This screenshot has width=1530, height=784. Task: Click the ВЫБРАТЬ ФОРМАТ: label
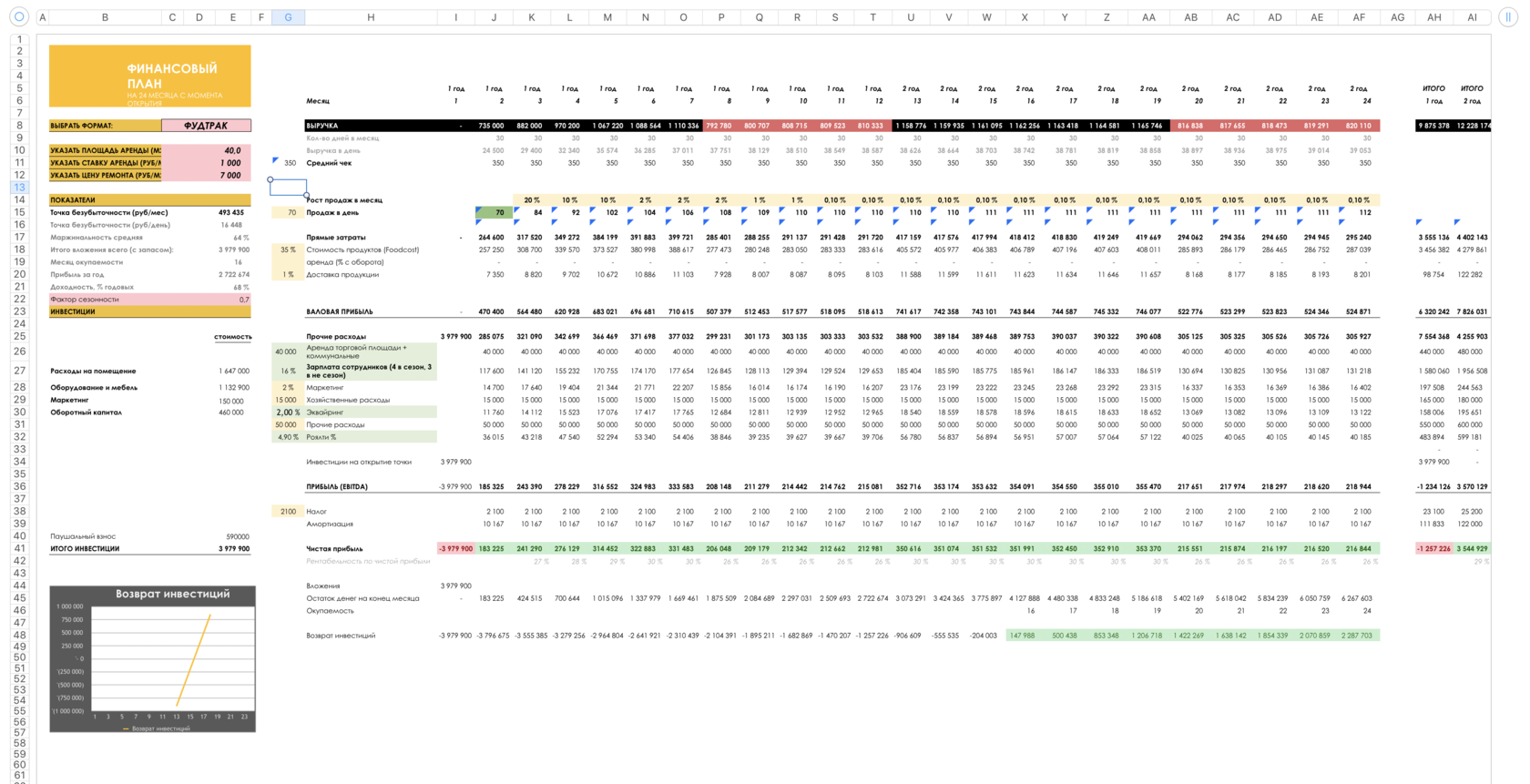tap(81, 126)
